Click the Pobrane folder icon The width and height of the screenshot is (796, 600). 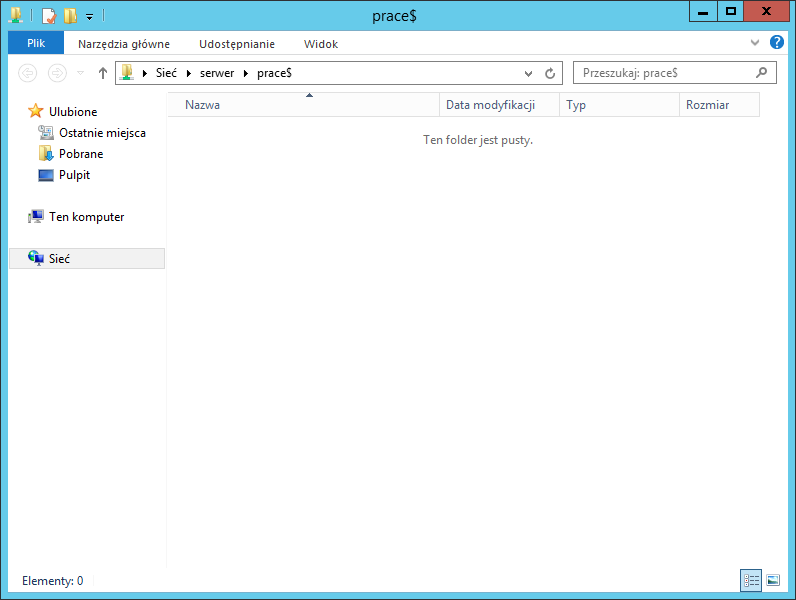pos(46,153)
